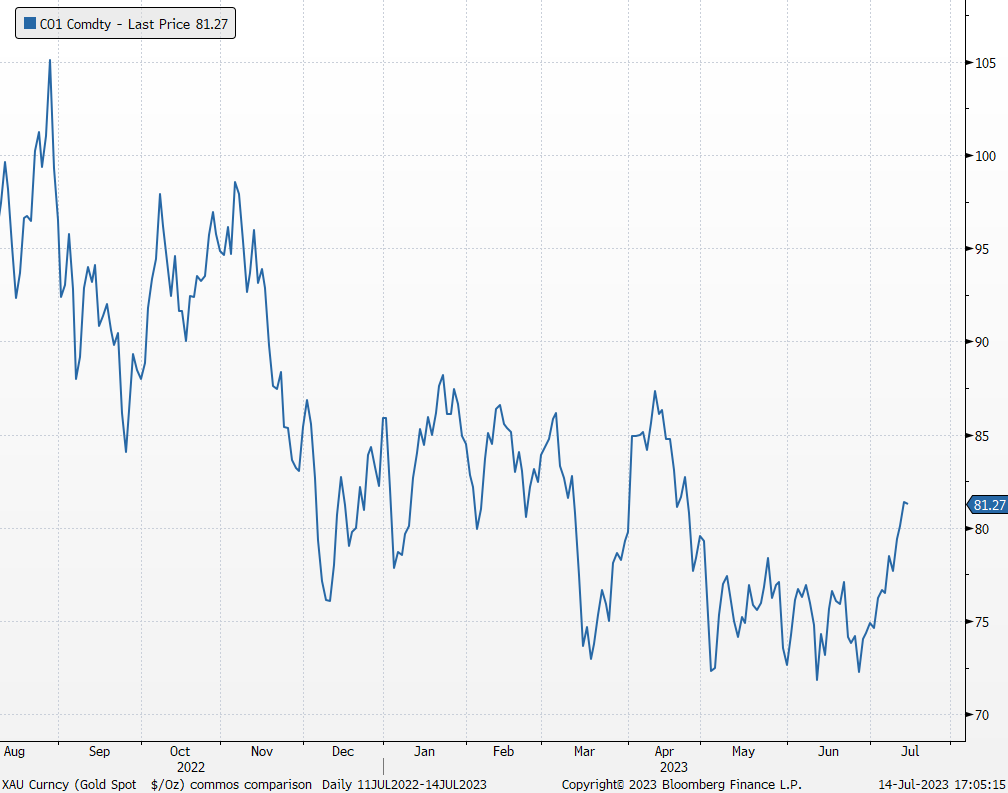
Task: Click the Mar month axis label
Action: coord(584,751)
